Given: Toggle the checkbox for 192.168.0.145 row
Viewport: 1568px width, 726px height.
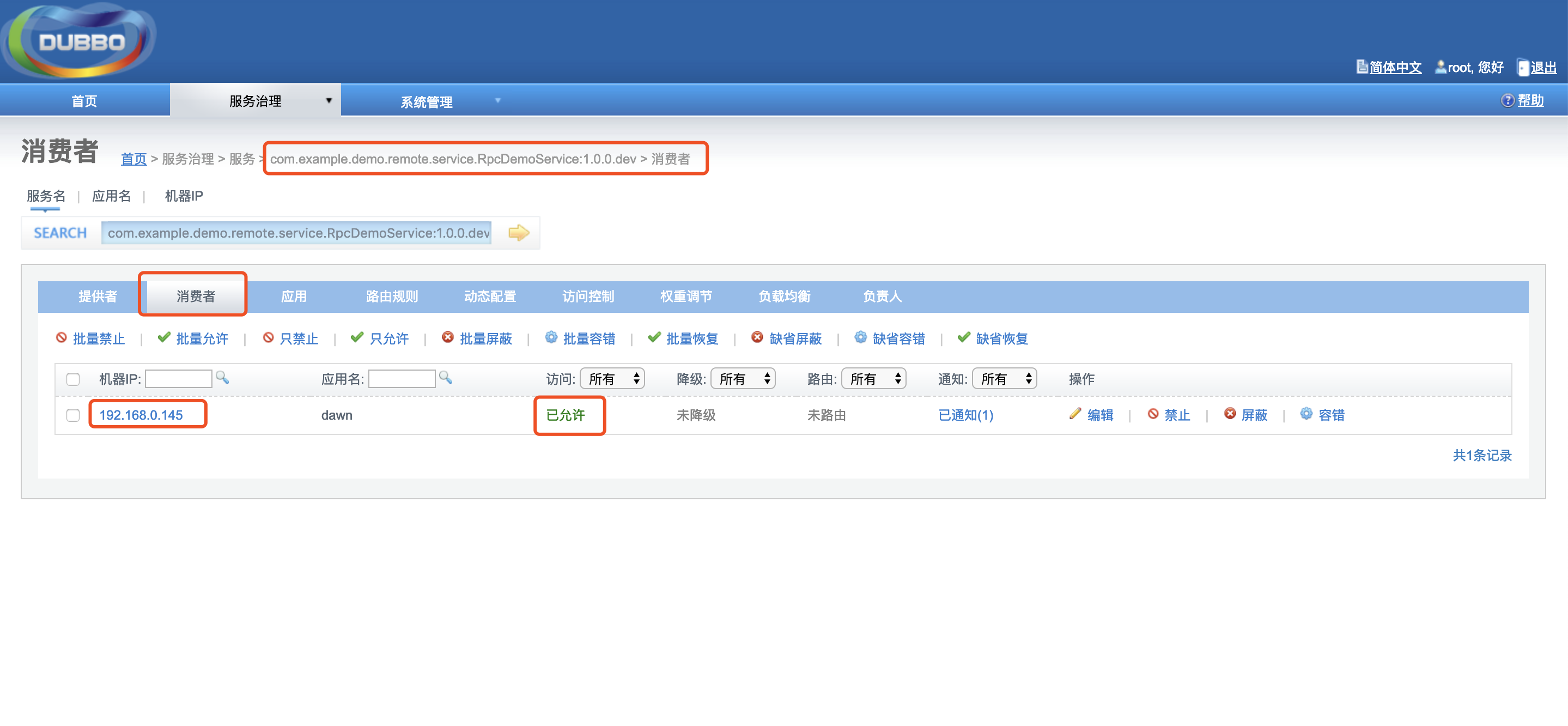Looking at the screenshot, I should coord(71,414).
